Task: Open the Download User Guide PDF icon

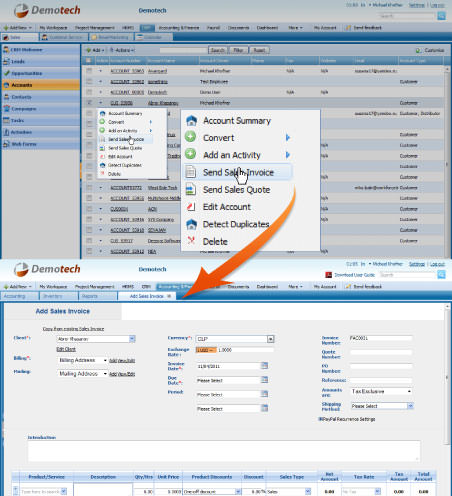Action: (x=329, y=275)
